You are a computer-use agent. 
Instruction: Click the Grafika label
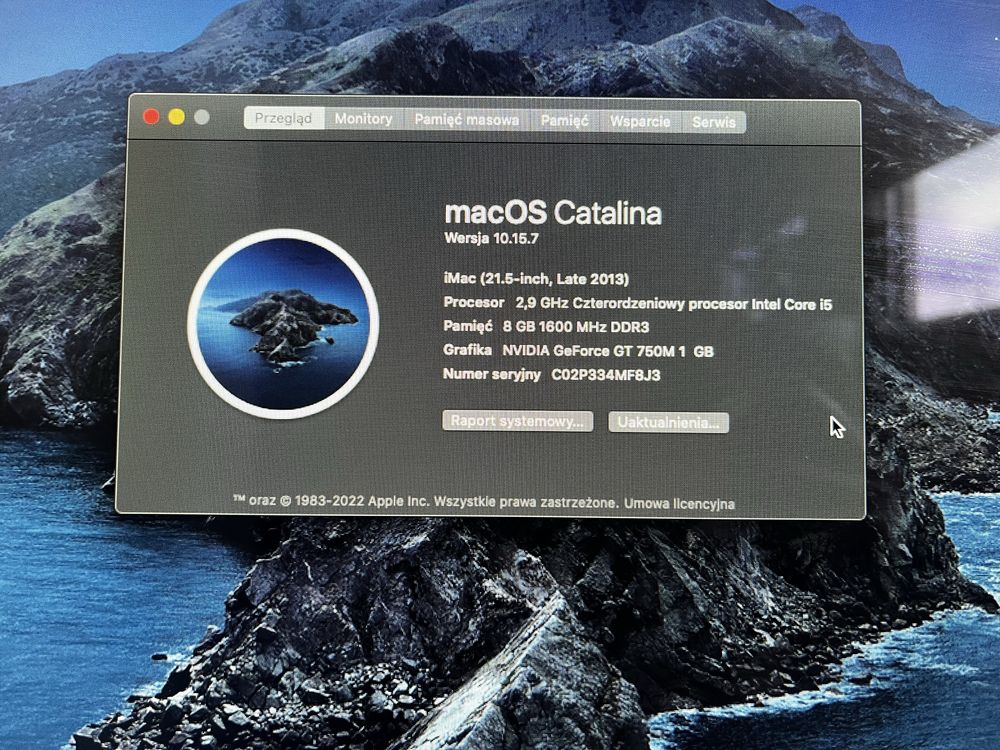467,349
